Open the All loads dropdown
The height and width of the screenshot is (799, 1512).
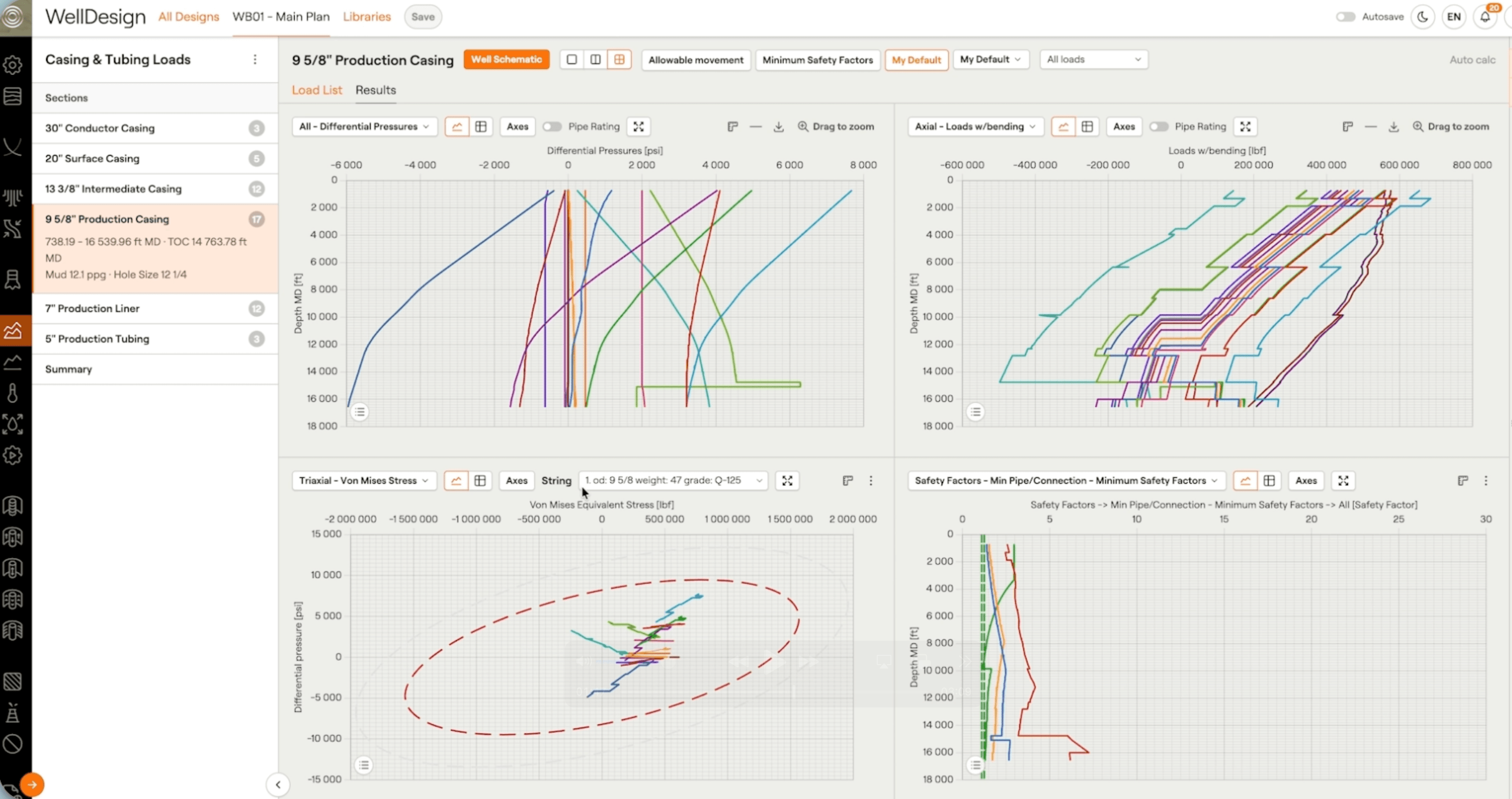click(1093, 59)
